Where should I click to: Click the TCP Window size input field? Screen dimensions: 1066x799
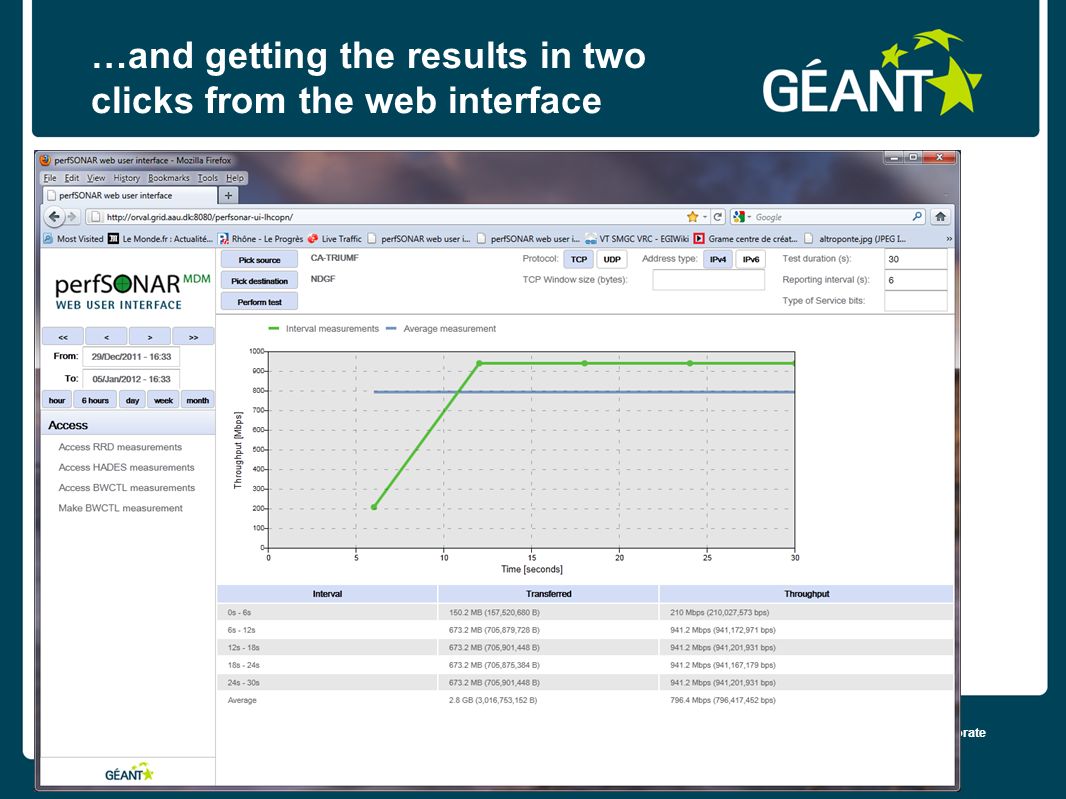pos(708,279)
